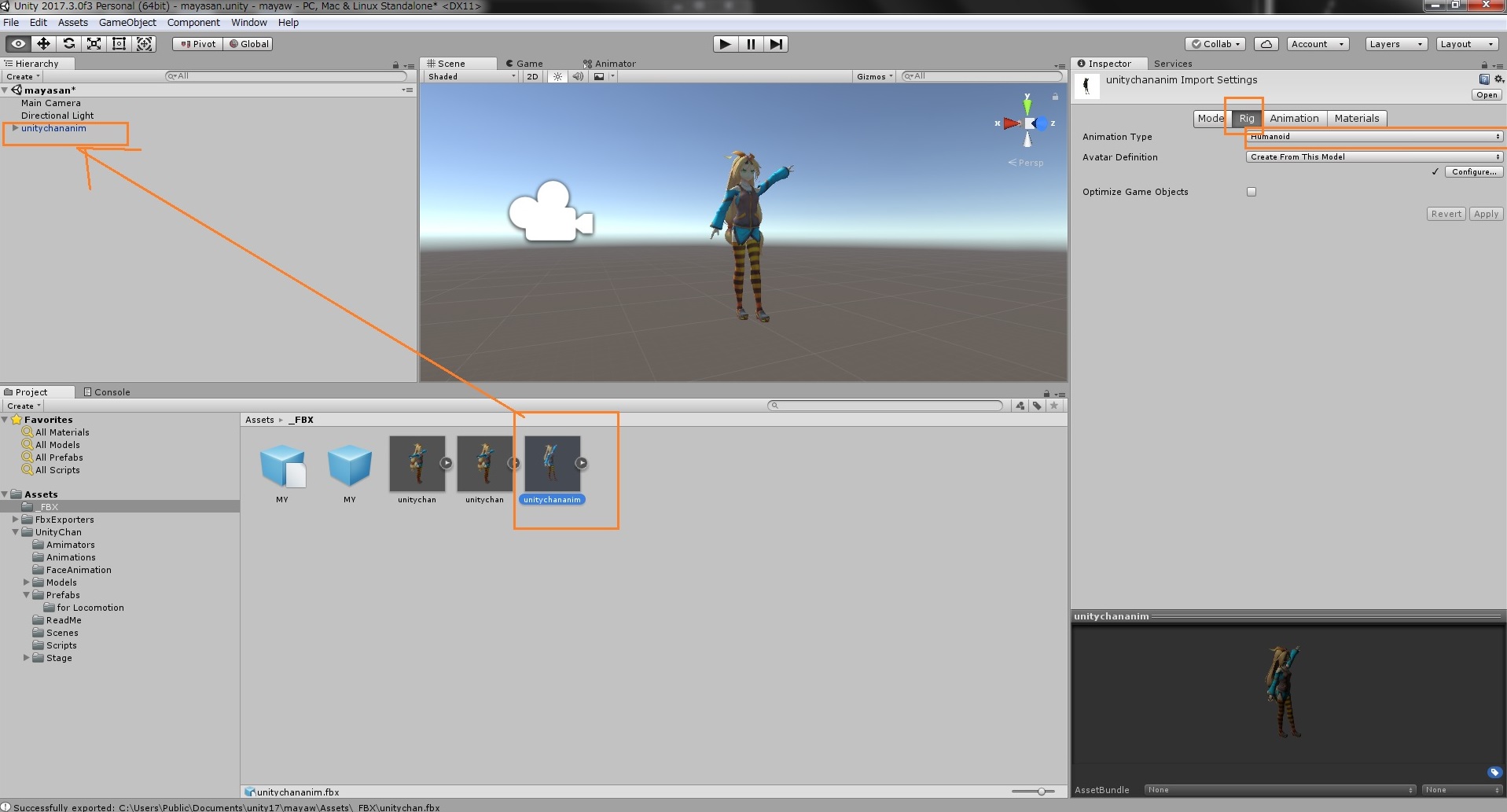Switch to the Animation import tab

1294,119
